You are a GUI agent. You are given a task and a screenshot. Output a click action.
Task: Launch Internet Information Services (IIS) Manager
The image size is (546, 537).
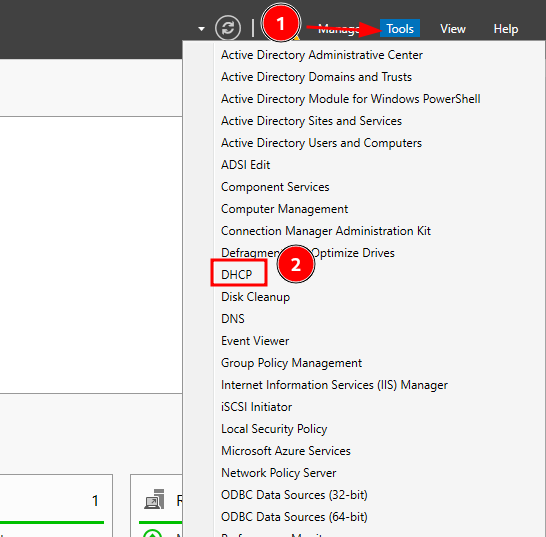tap(334, 385)
